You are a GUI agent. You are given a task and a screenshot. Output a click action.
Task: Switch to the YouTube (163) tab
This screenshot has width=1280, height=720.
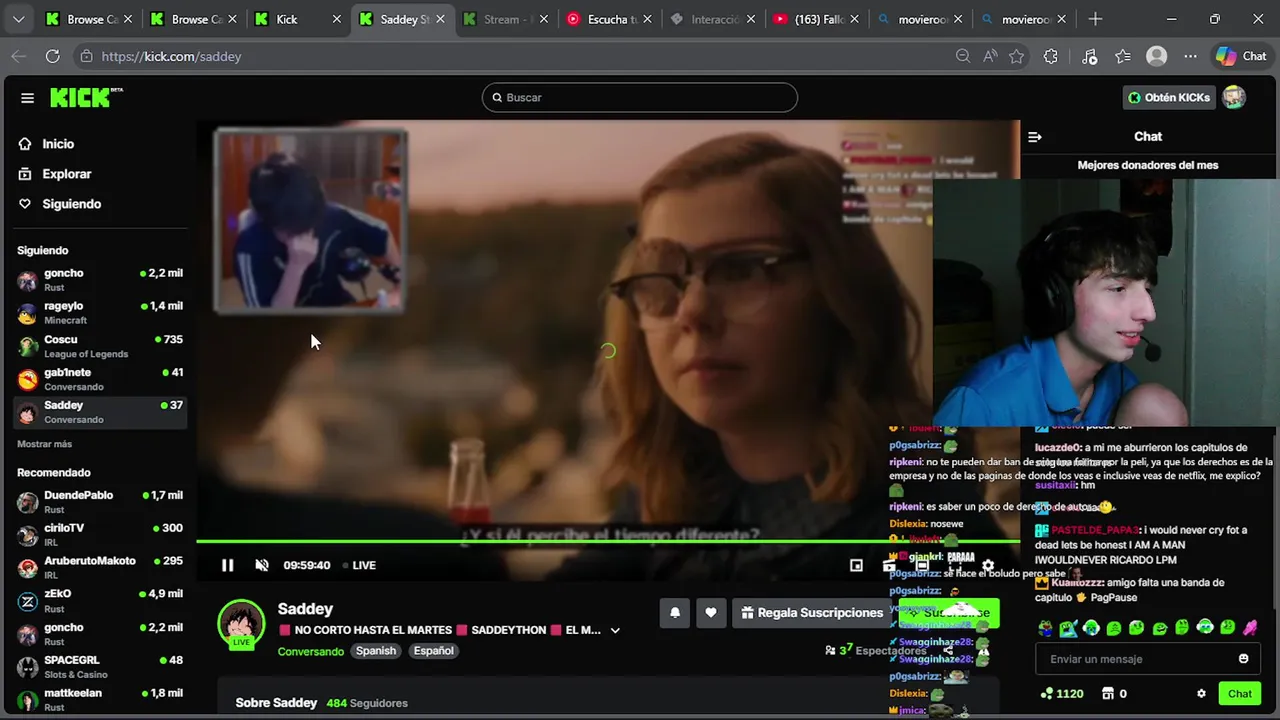click(x=815, y=19)
